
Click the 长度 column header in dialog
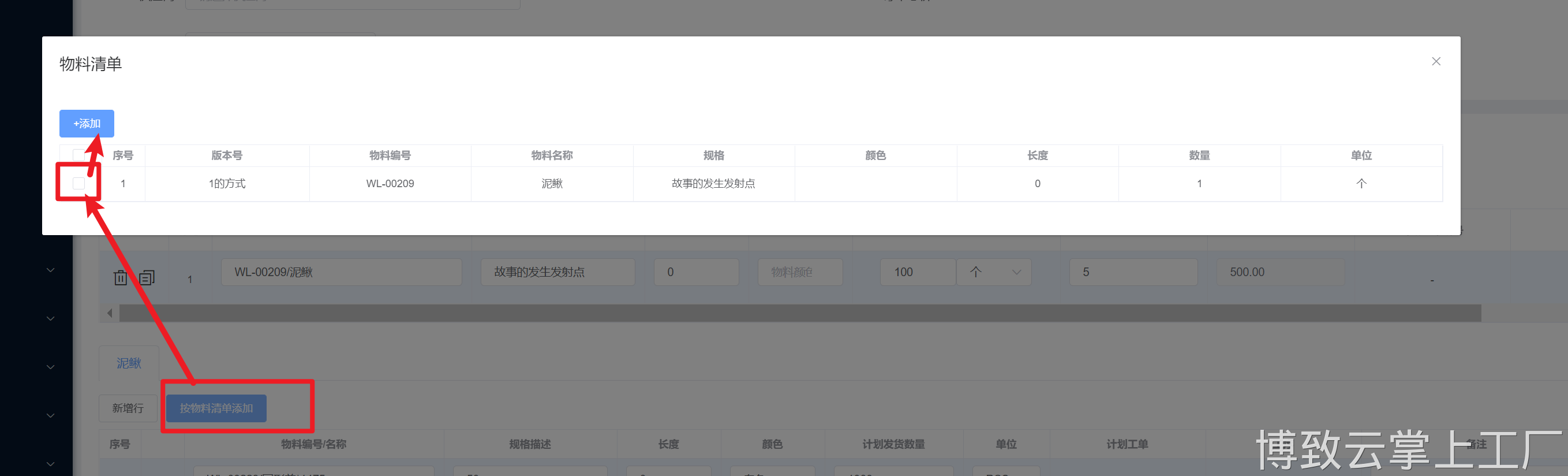pyautogui.click(x=1037, y=155)
